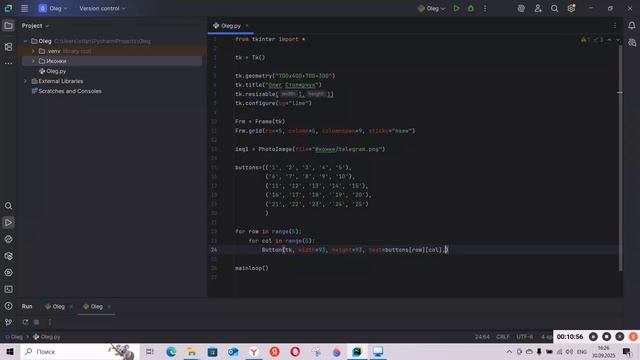
Task: Open the Project view dropdown header
Action: click(x=35, y=26)
